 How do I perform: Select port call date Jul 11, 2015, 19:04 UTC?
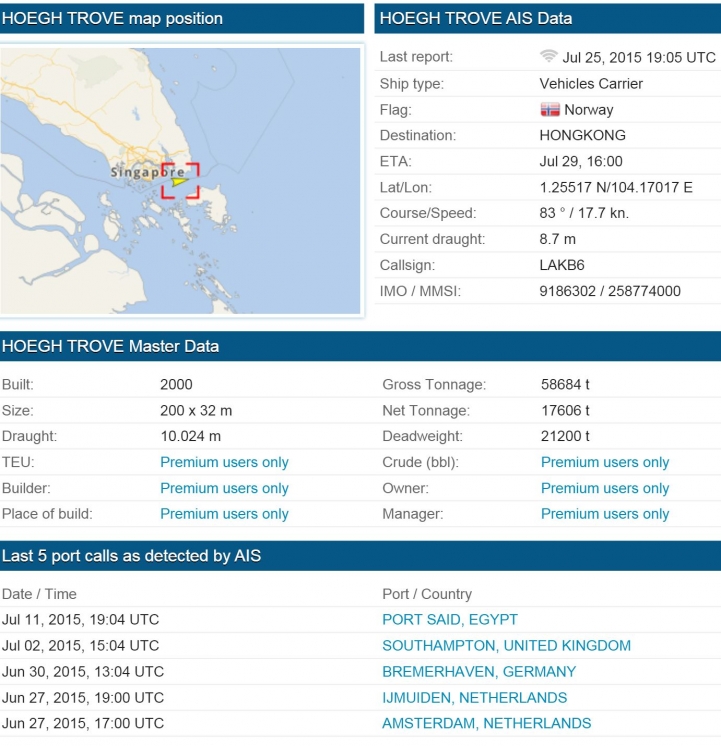80,619
